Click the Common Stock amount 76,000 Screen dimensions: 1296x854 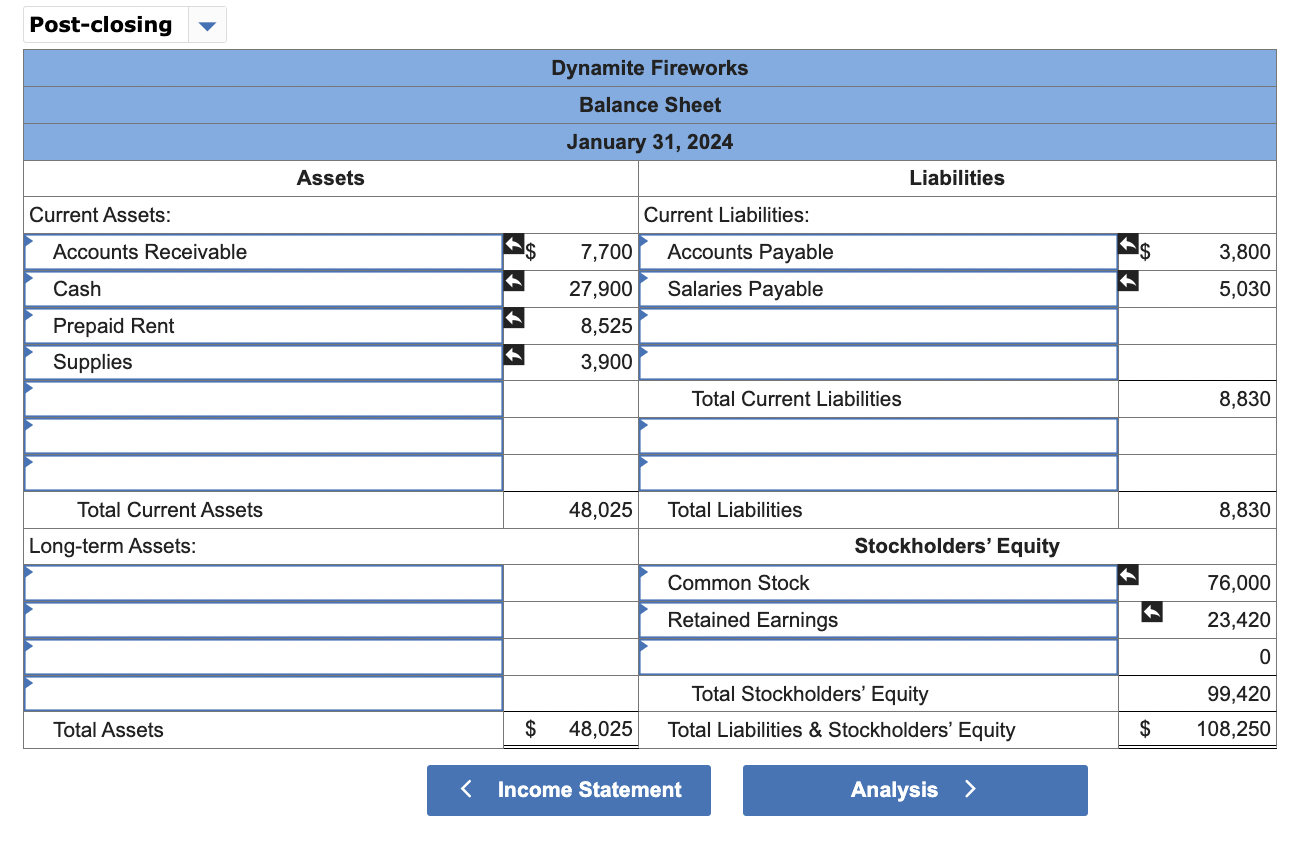pyautogui.click(x=1239, y=583)
